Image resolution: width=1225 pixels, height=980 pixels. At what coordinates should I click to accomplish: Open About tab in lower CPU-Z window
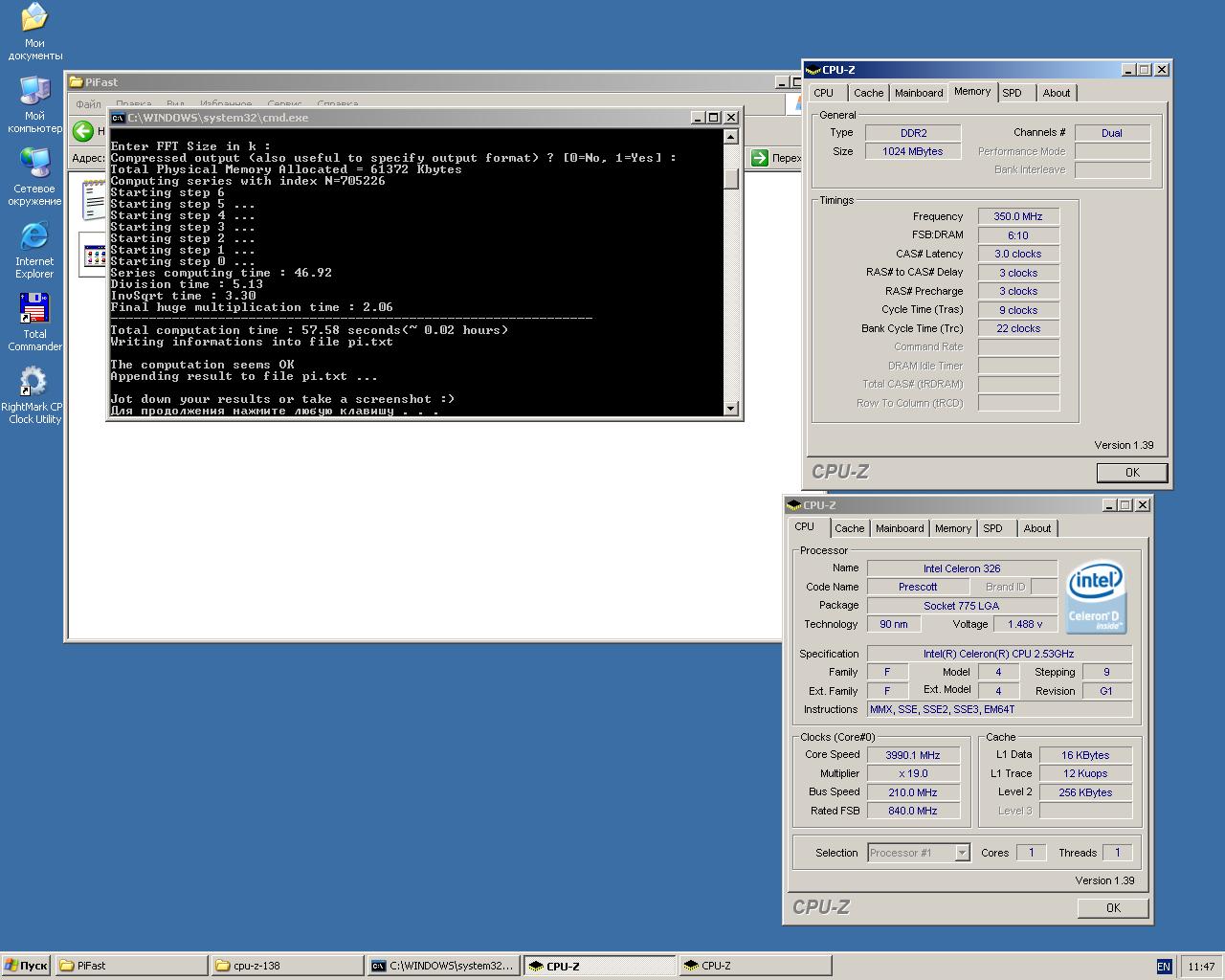coord(1037,528)
